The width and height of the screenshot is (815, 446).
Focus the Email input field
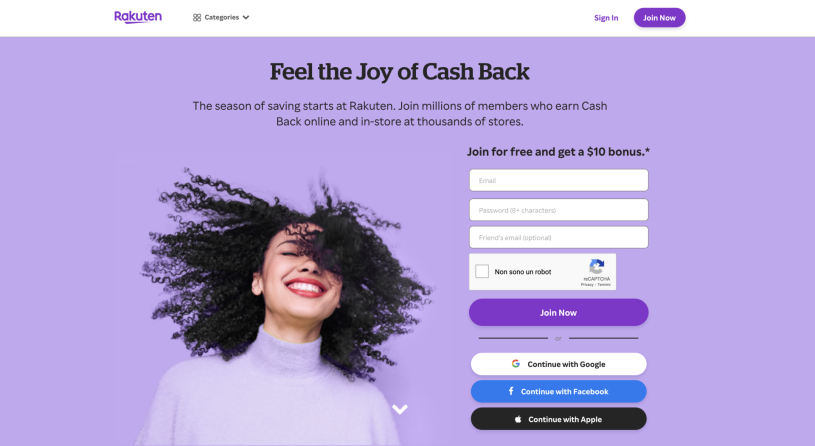(x=558, y=180)
